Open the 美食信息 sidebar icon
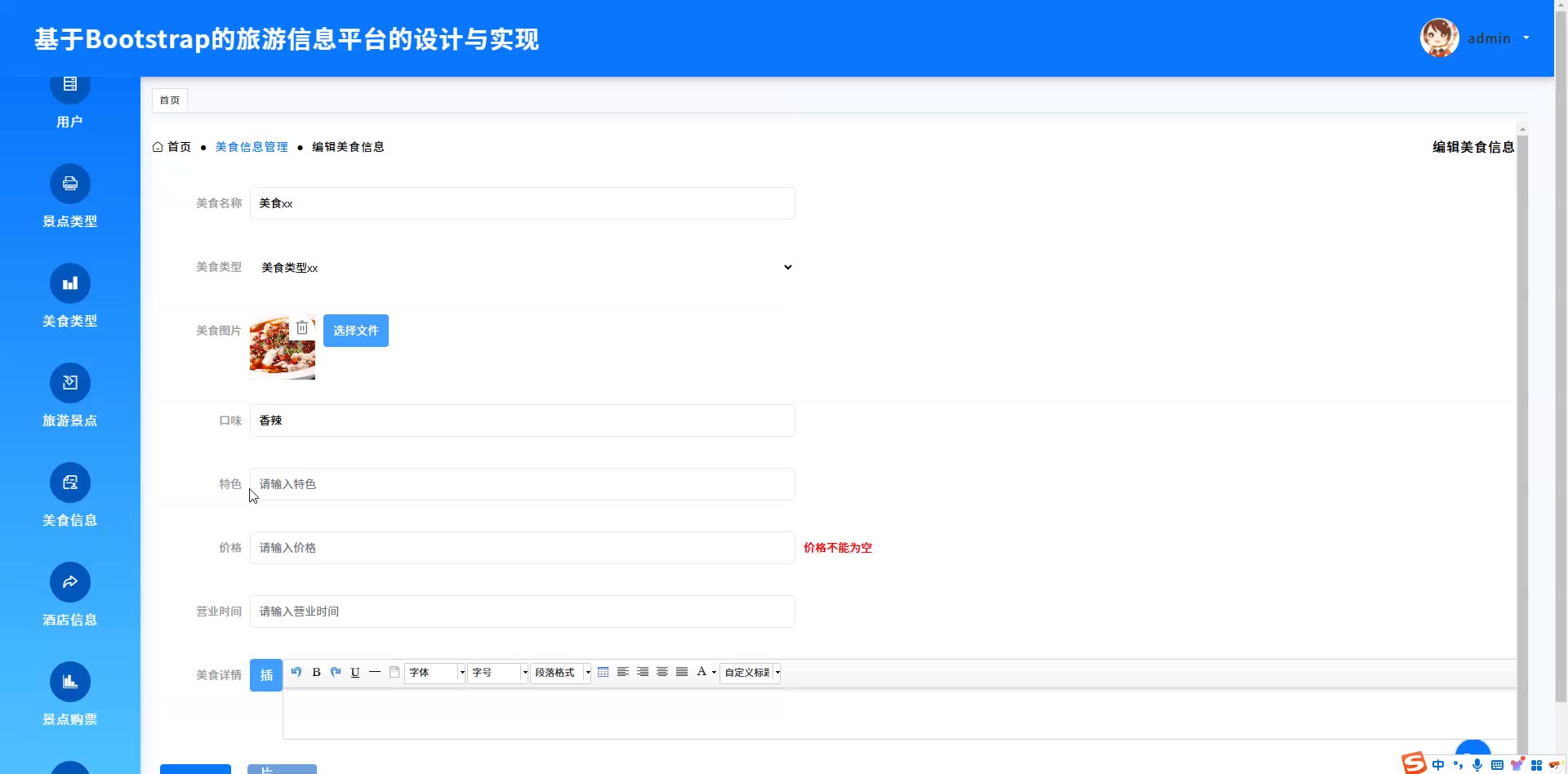Image resolution: width=1568 pixels, height=774 pixels. pos(70,483)
